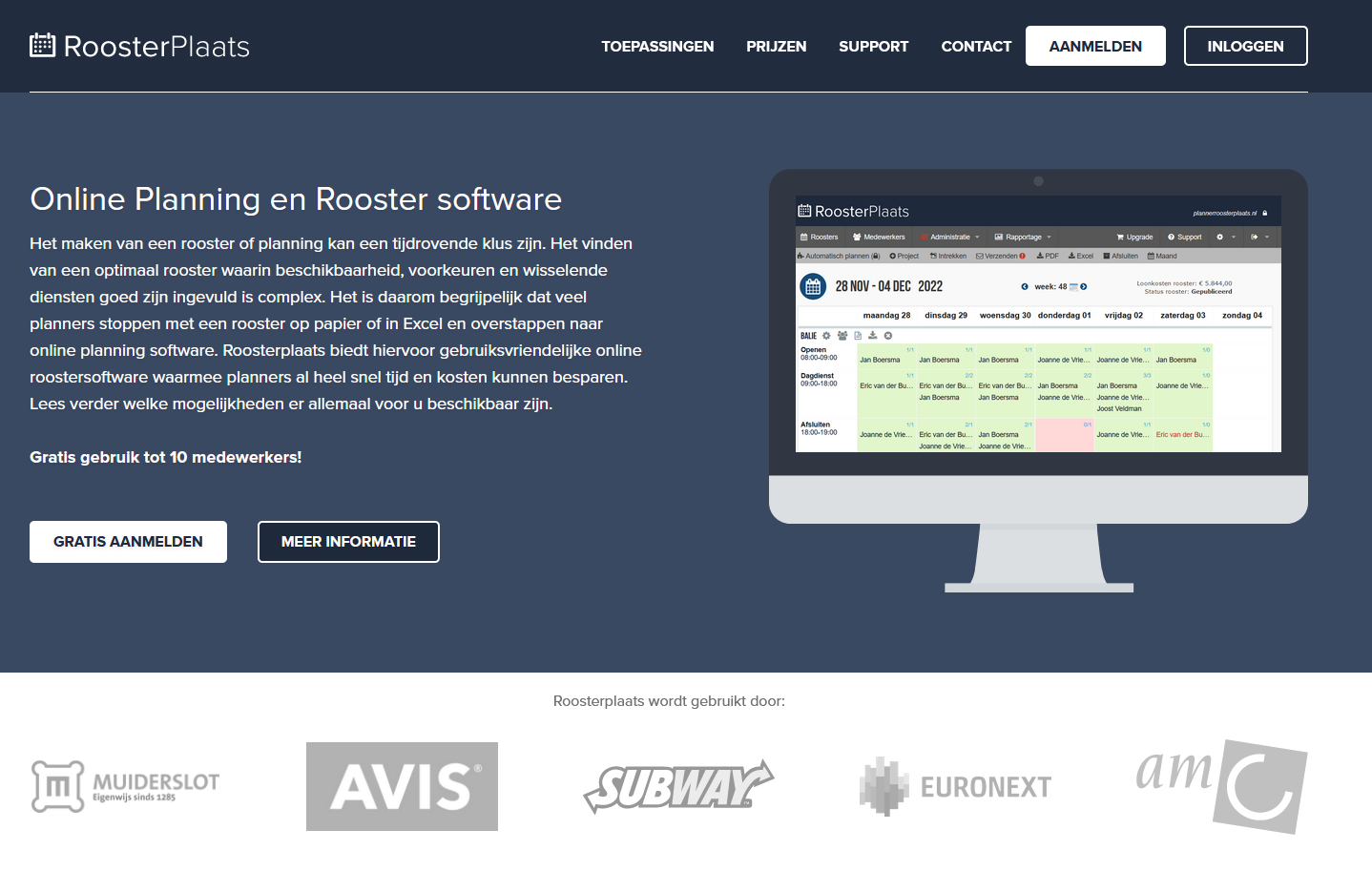Click the 'Online Planning en Rooster software' heading

click(296, 198)
